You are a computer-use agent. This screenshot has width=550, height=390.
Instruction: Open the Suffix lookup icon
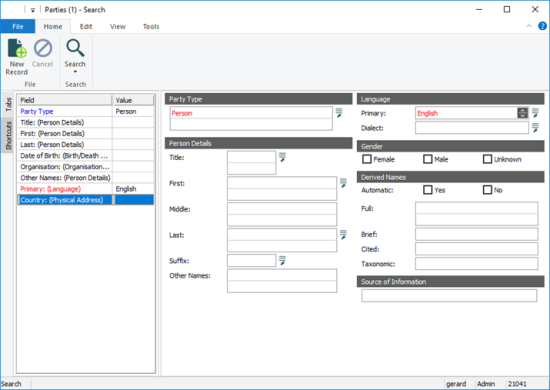point(282,260)
